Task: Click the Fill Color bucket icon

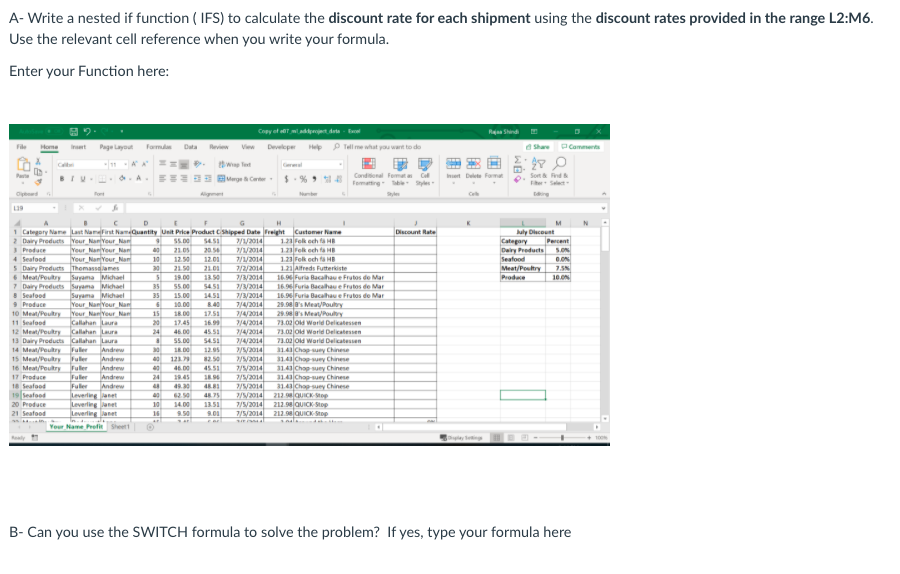Action: tap(122, 179)
